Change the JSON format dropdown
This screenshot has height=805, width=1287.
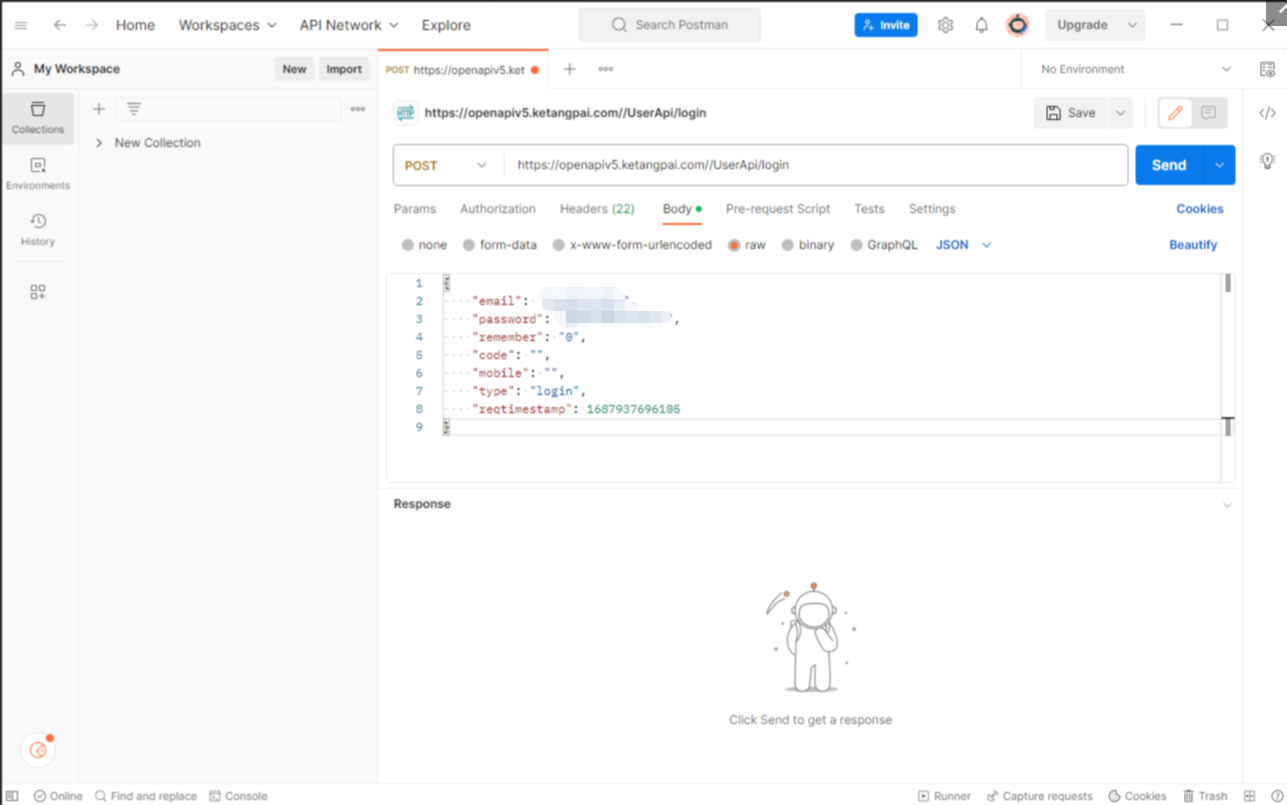[964, 245]
